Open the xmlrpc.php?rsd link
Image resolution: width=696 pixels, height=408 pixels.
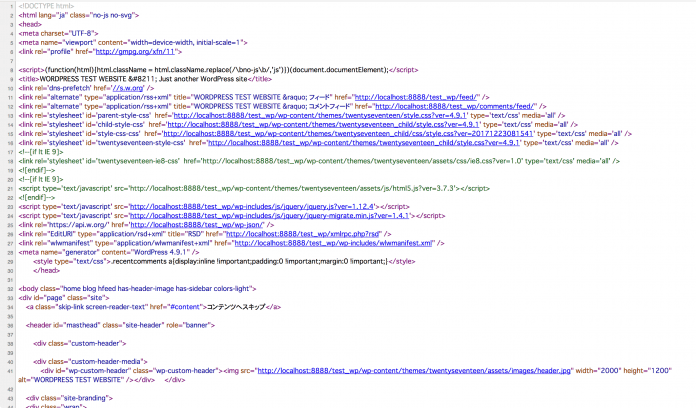point(303,234)
